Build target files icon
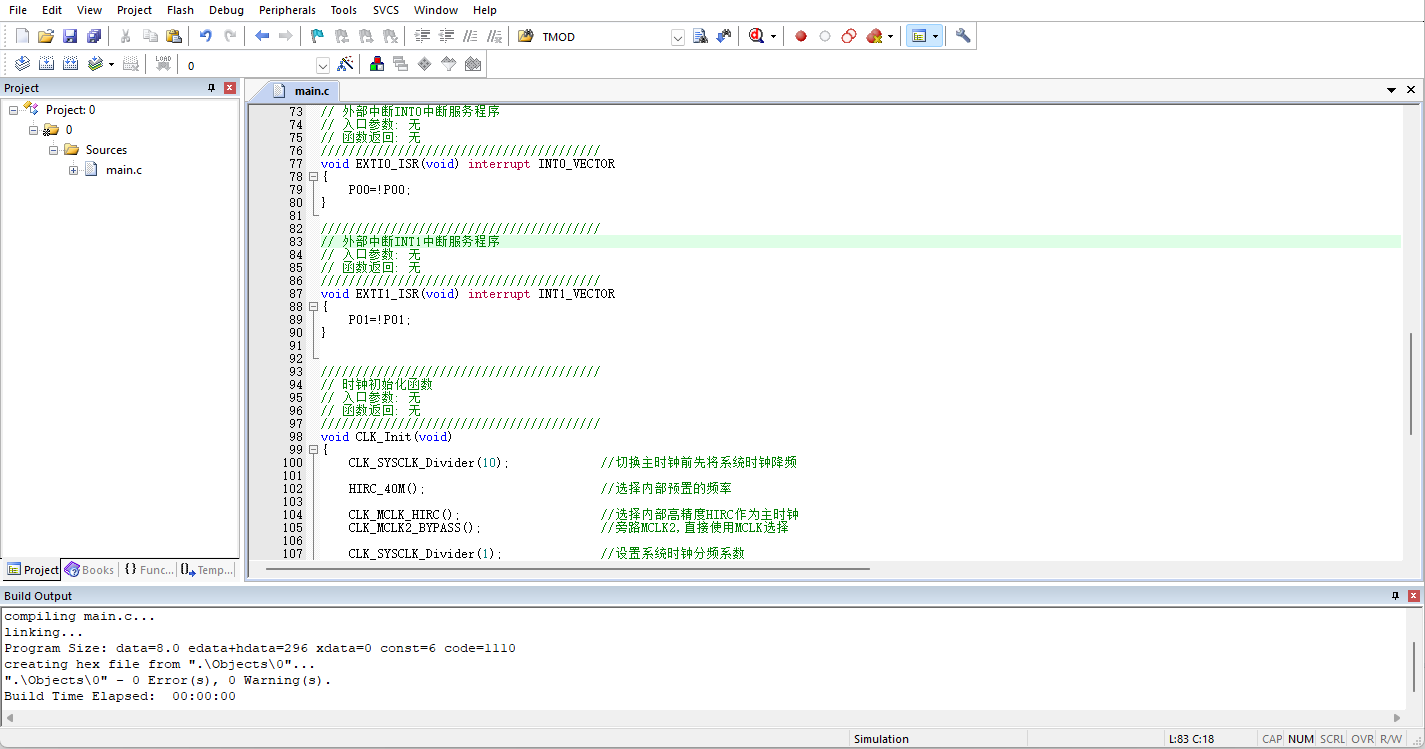The height and width of the screenshot is (749, 1425). coord(46,64)
